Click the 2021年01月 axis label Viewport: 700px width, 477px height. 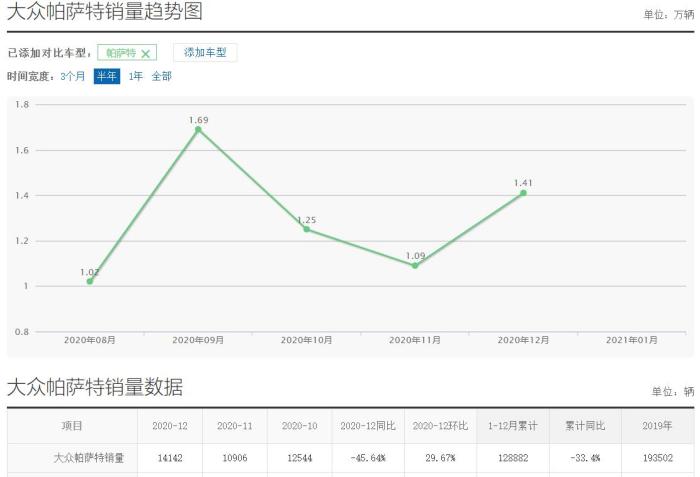click(632, 340)
